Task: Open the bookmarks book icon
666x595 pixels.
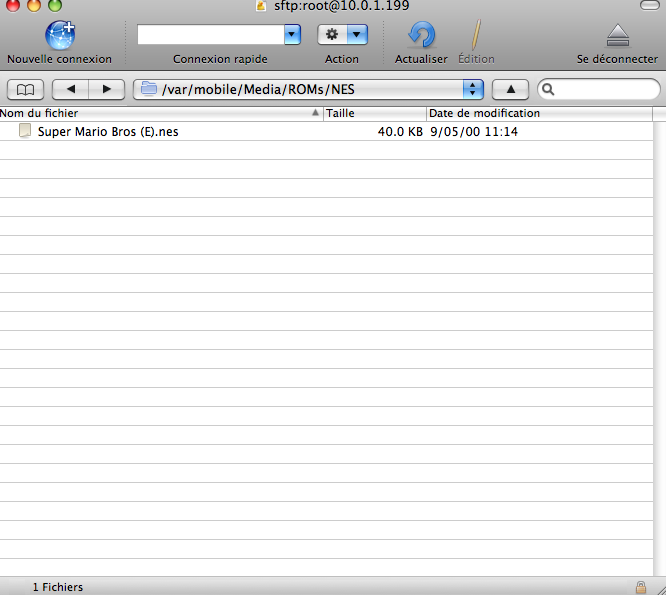Action: 25,90
